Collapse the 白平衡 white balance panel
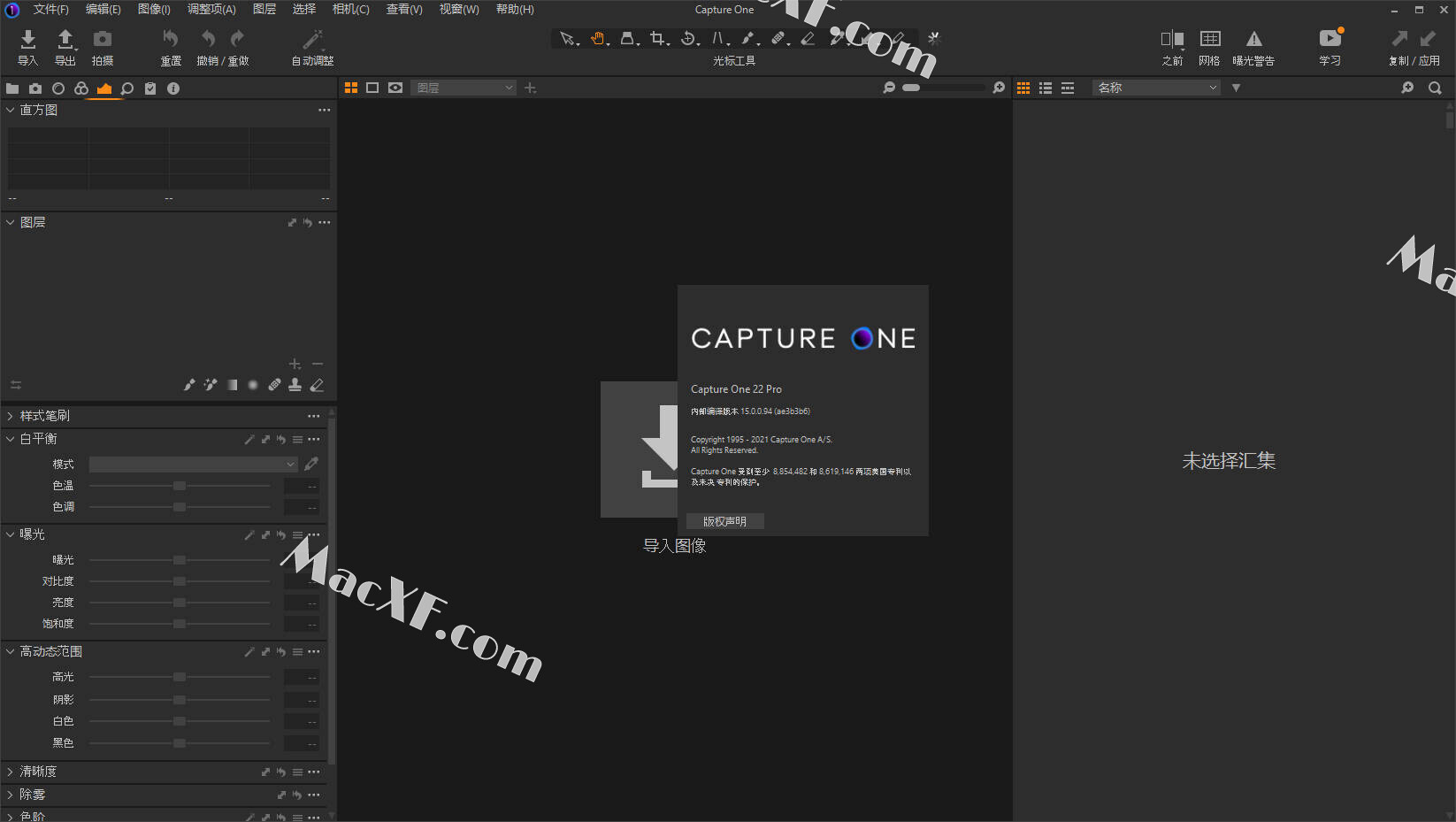 11,439
